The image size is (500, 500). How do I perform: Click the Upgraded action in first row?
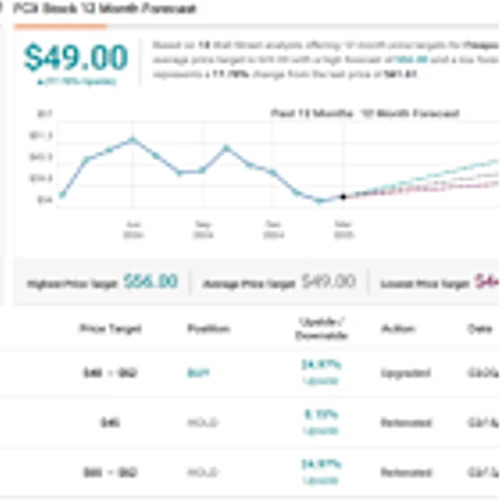click(406, 373)
